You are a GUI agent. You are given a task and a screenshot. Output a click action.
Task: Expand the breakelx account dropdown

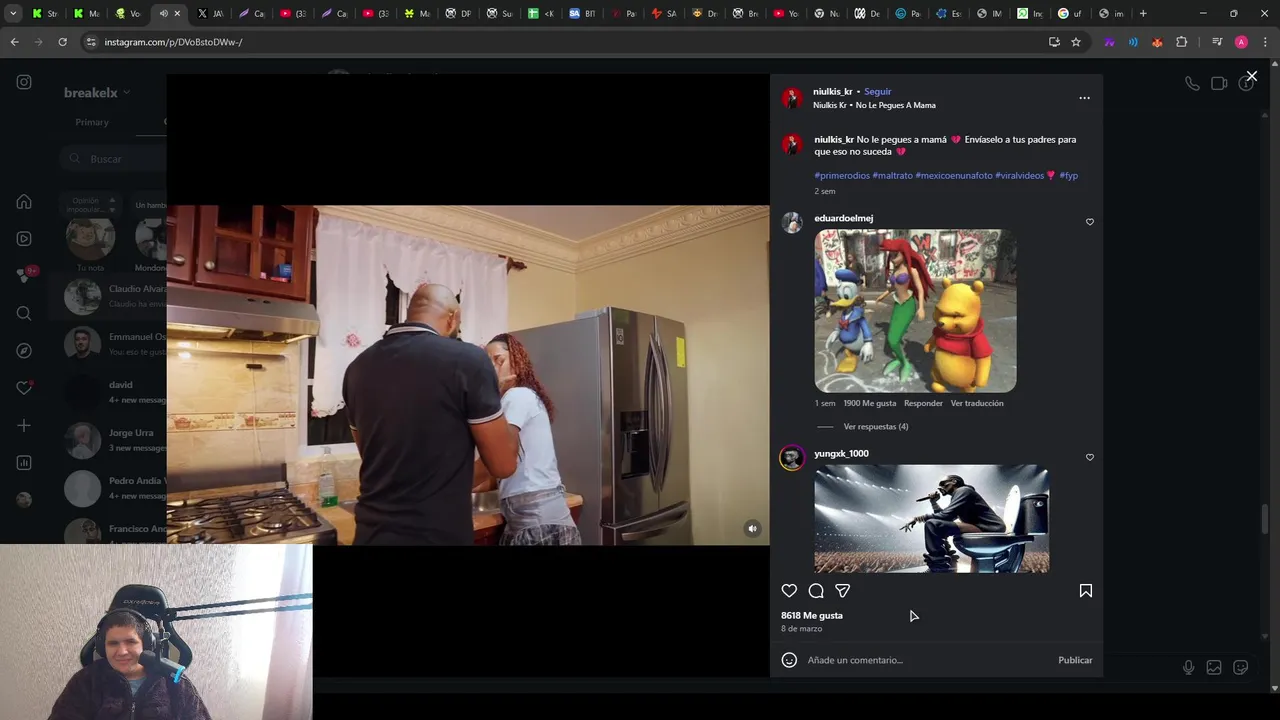97,93
